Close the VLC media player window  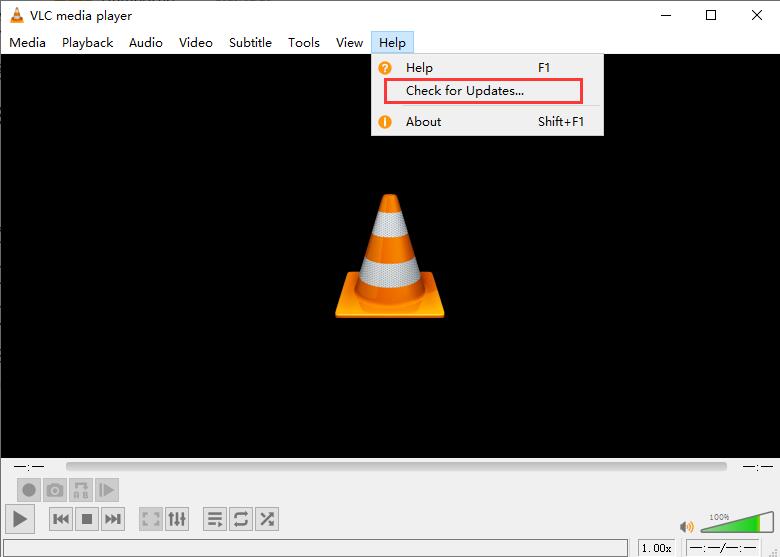757,15
